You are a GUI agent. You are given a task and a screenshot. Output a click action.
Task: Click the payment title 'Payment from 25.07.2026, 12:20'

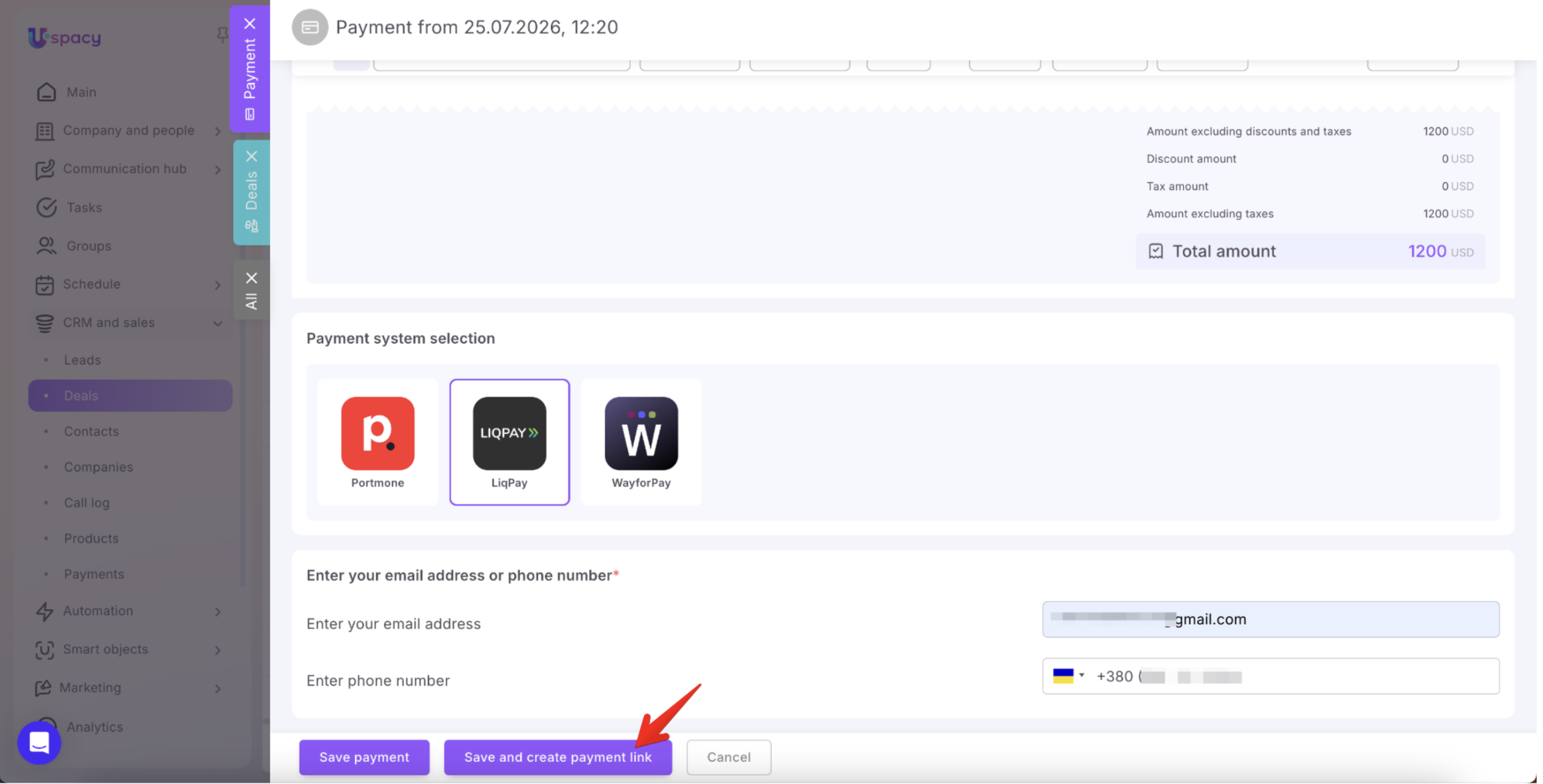pyautogui.click(x=477, y=27)
